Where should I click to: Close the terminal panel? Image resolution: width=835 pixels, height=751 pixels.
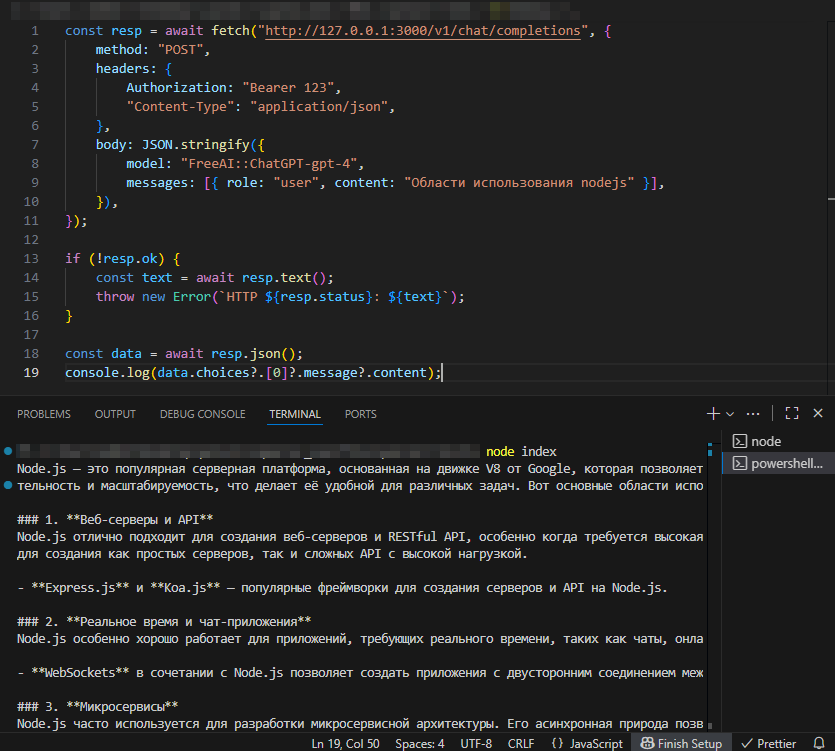point(818,413)
